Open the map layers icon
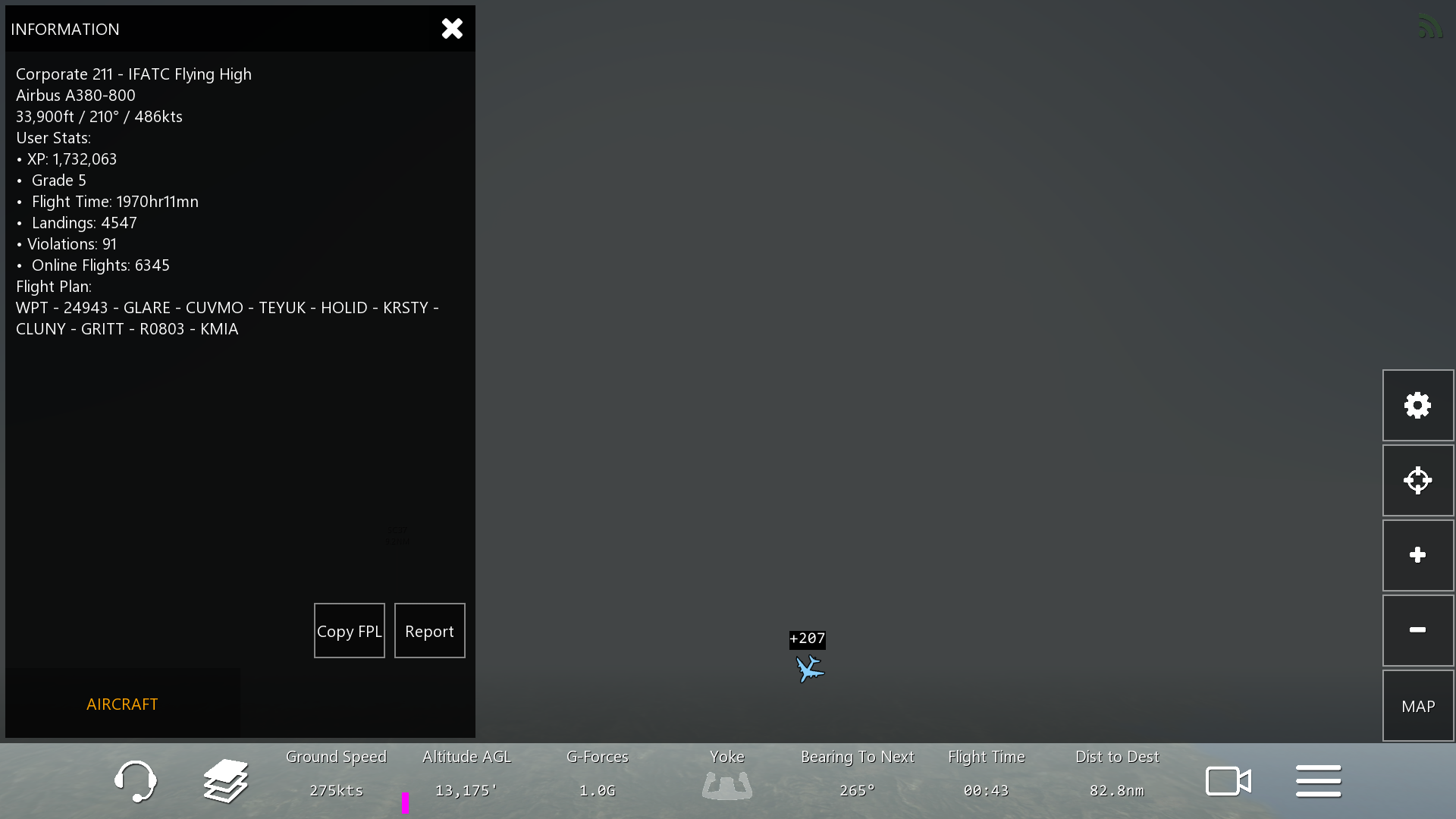The height and width of the screenshot is (819, 1456). 225,781
